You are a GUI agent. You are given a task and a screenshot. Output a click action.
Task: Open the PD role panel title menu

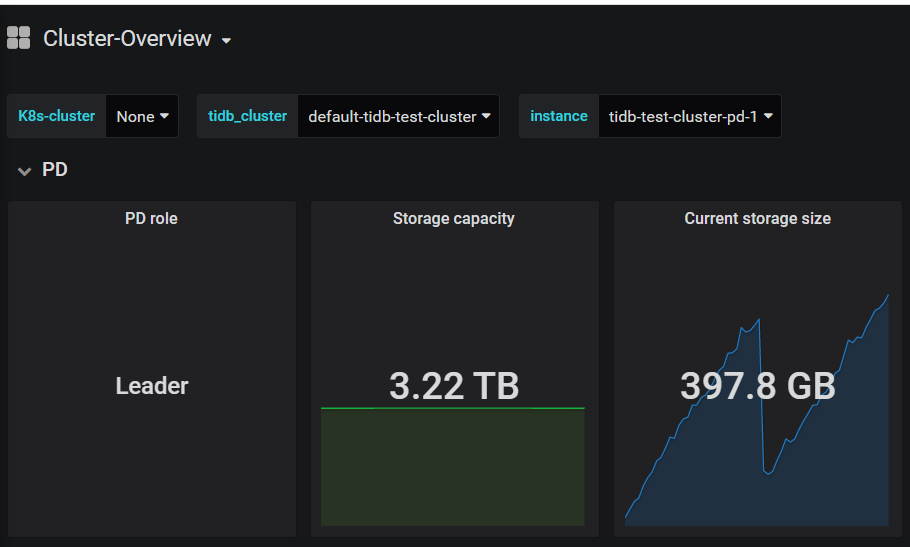pos(151,219)
